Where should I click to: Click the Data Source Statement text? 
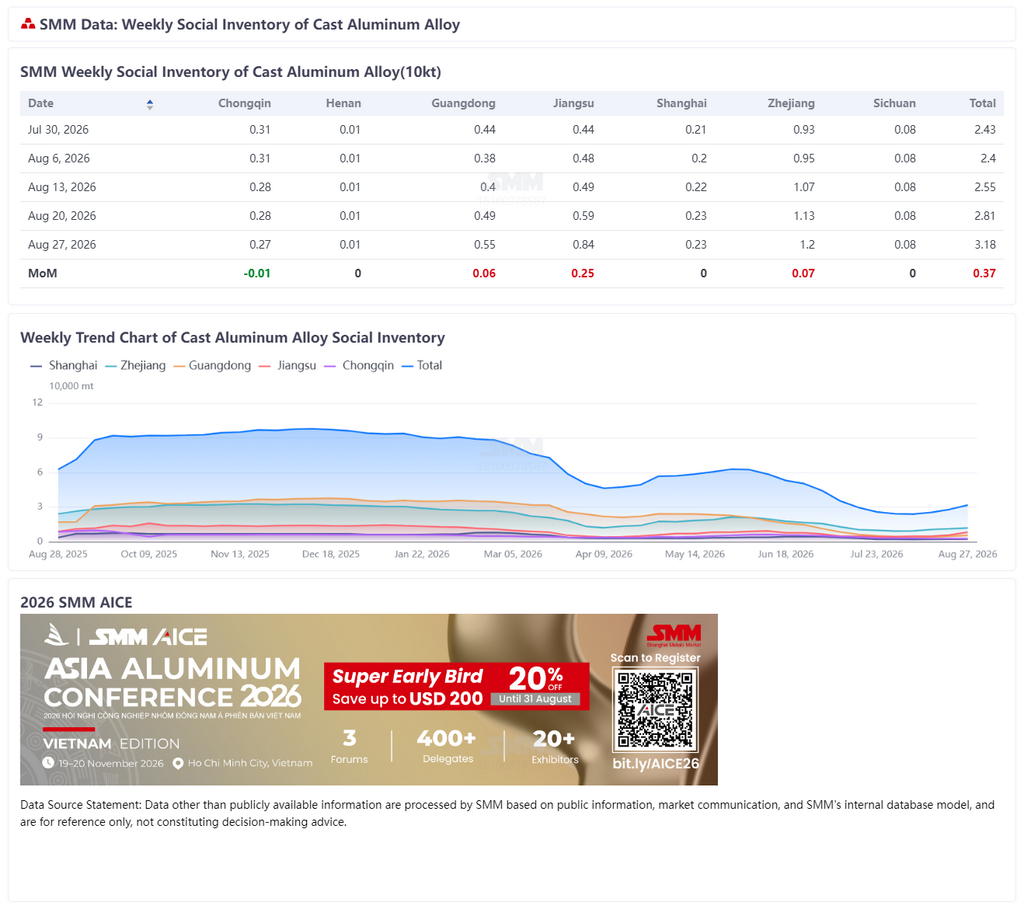[x=507, y=813]
